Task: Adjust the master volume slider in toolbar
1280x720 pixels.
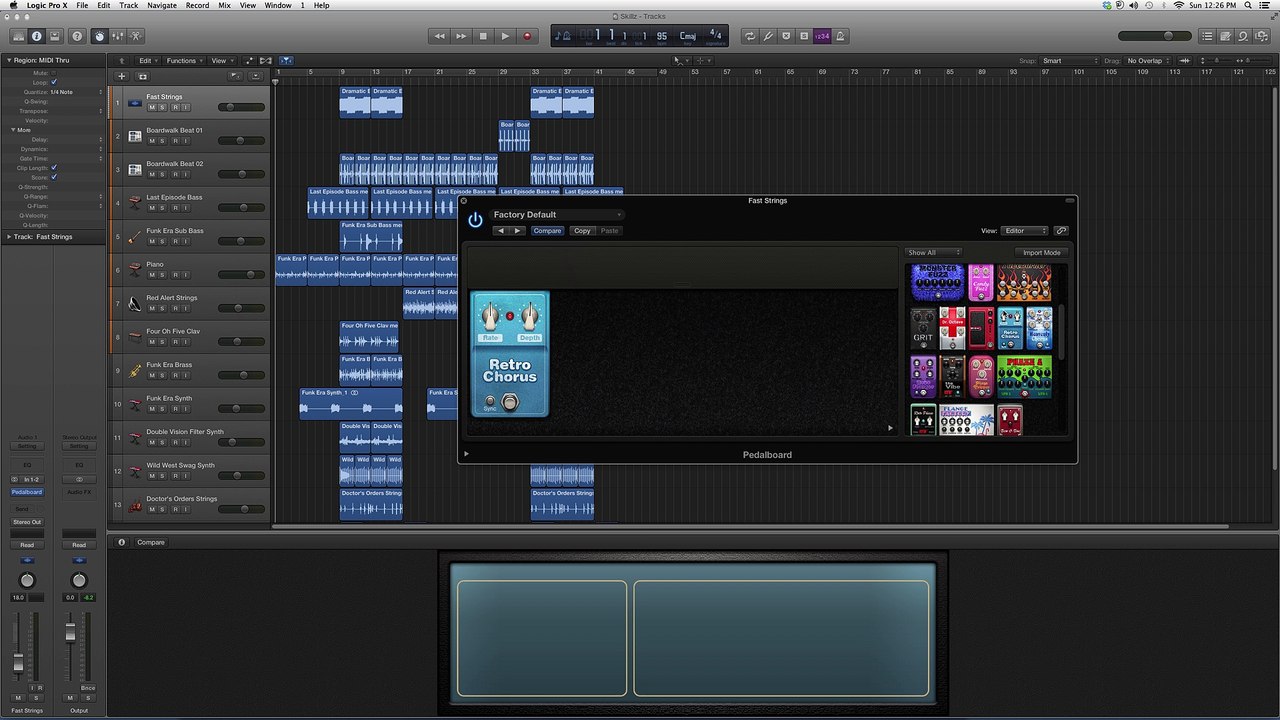Action: [x=1153, y=36]
